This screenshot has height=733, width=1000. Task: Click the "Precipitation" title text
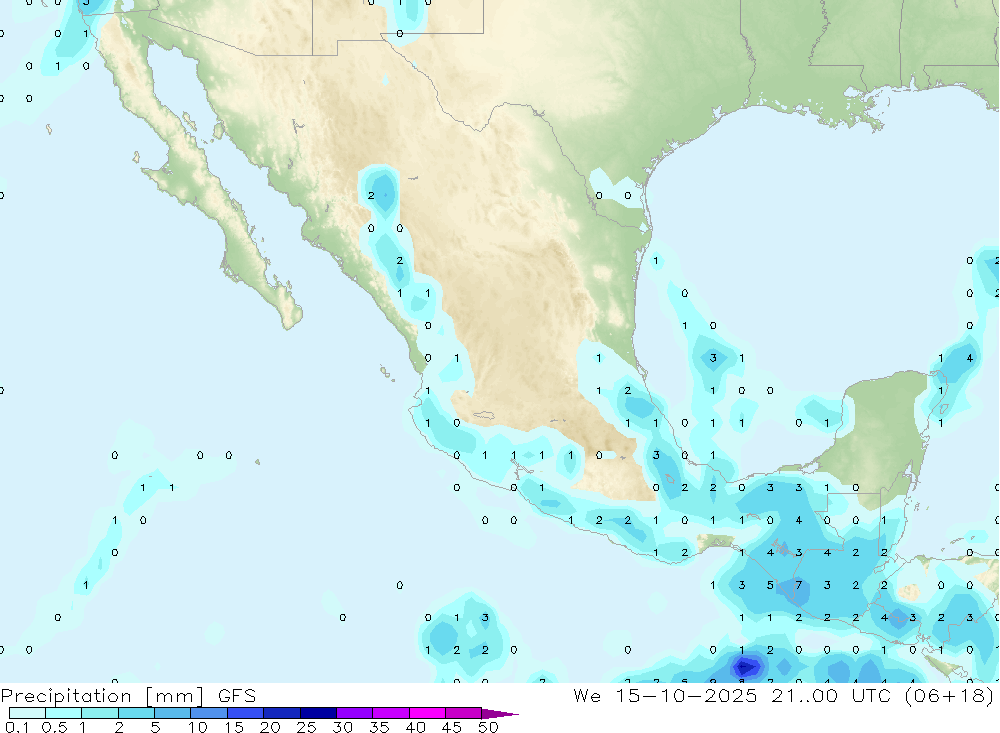[66, 696]
